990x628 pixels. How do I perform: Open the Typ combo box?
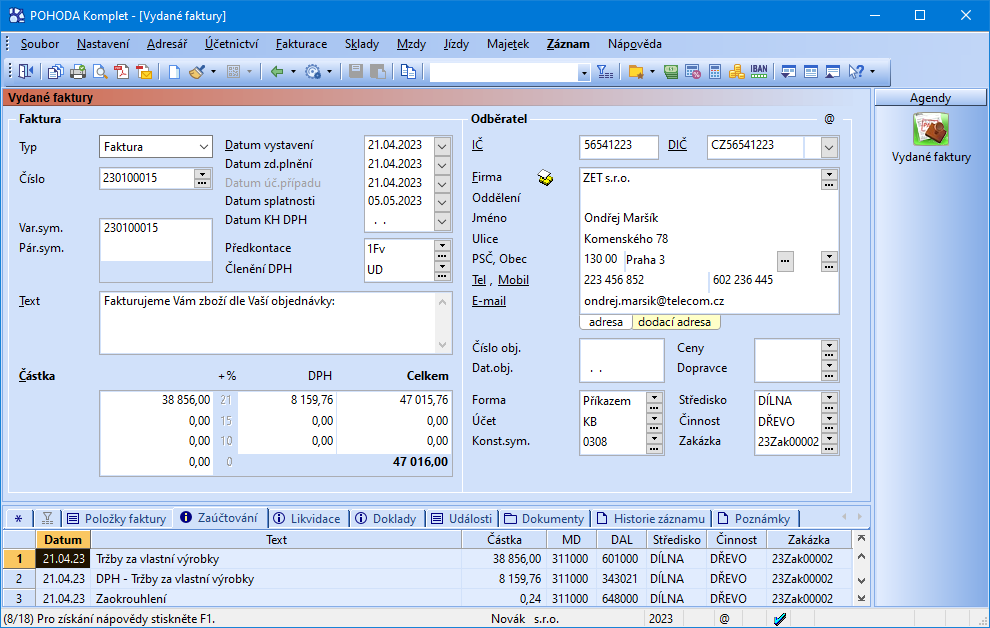(155, 147)
